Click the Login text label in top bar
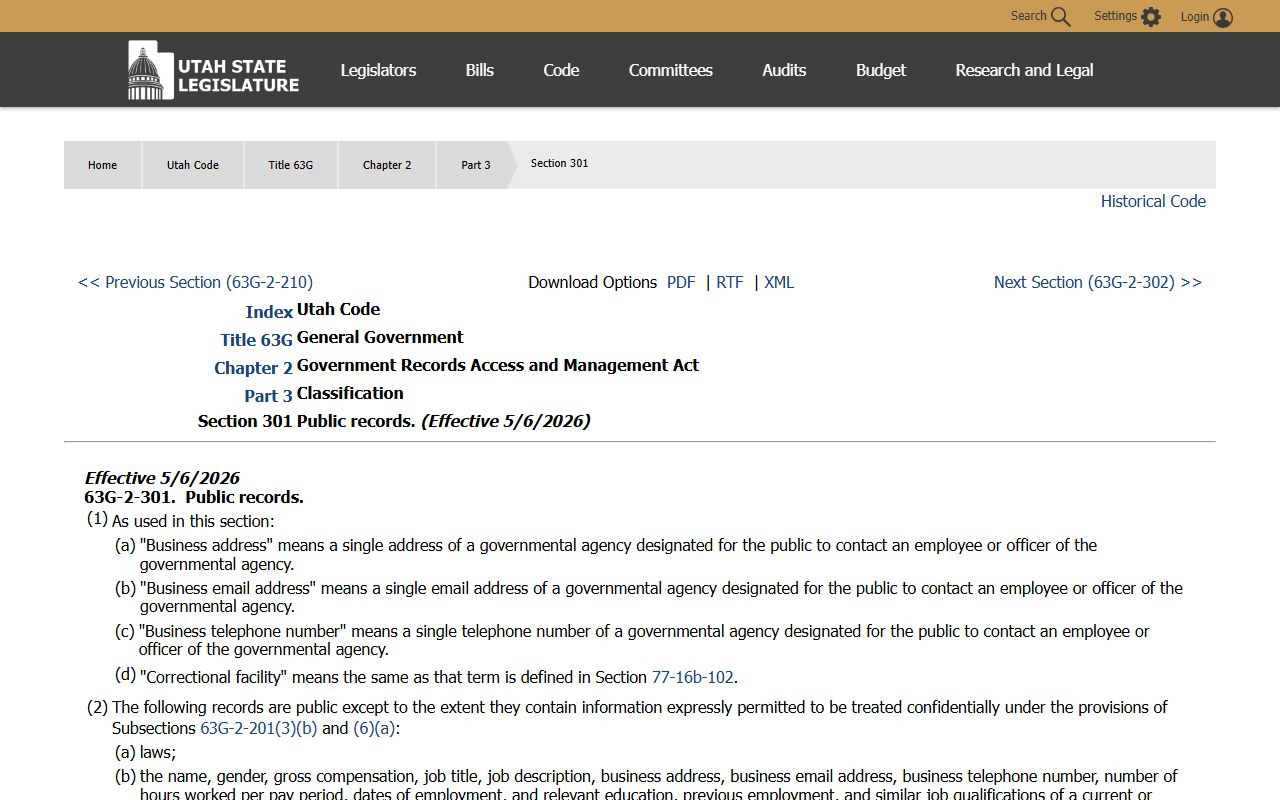Screen dimensions: 1280x800 1195,16
